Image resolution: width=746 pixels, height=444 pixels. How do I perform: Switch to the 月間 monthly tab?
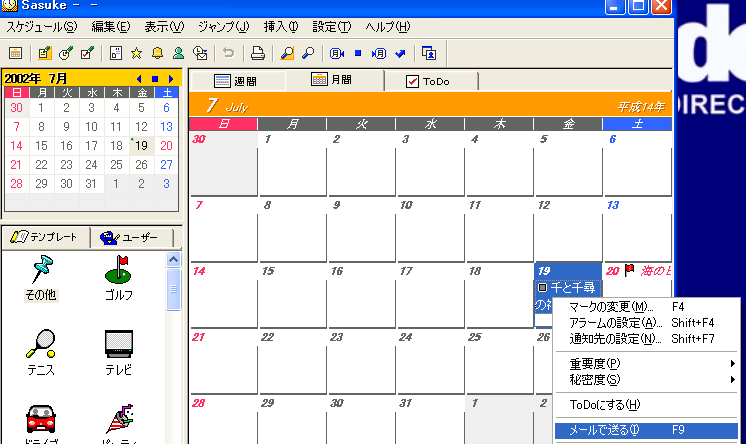pos(334,79)
